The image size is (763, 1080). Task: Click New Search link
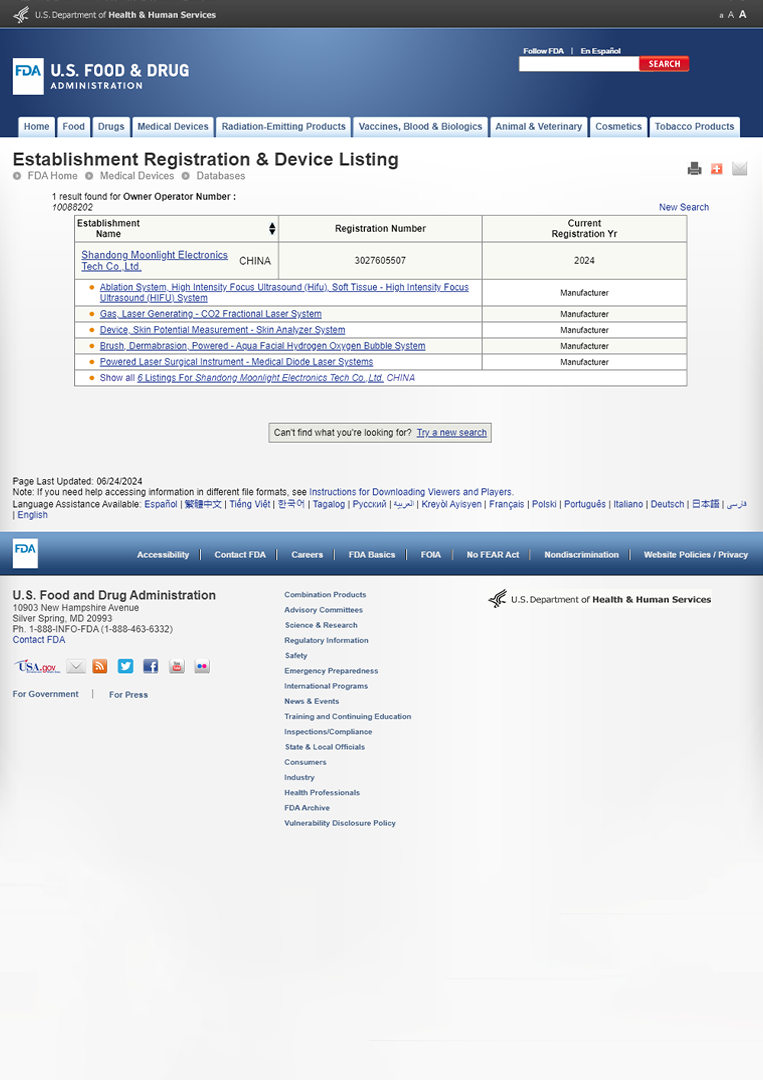pyautogui.click(x=684, y=207)
